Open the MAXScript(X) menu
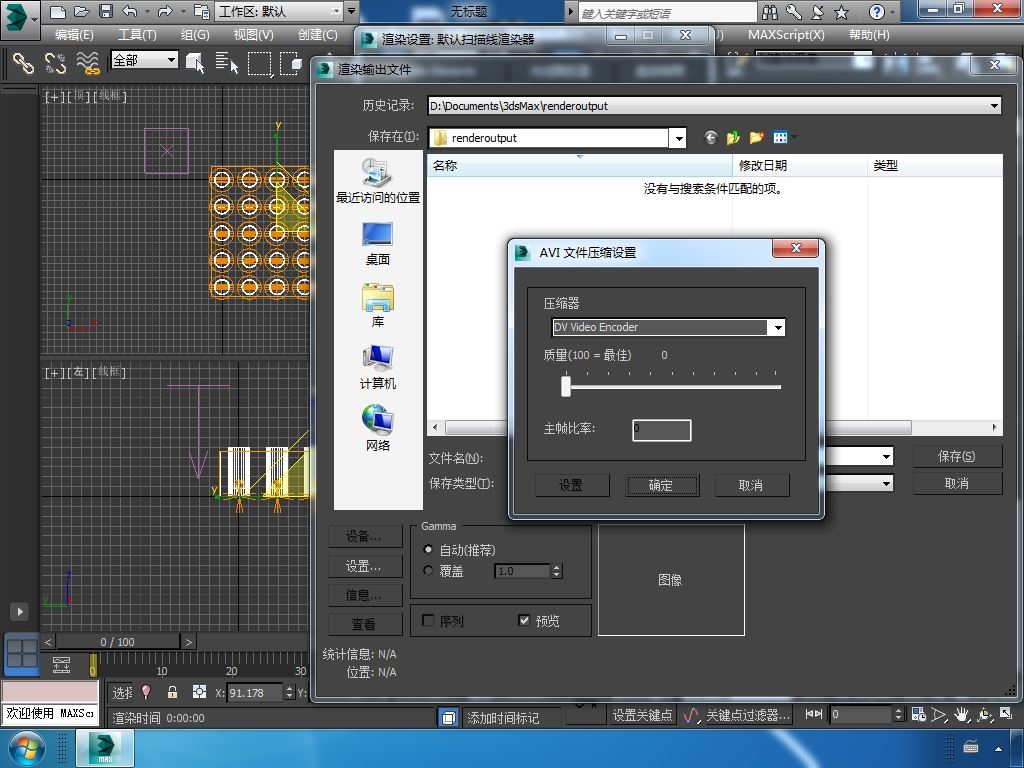This screenshot has width=1024, height=768. (786, 35)
